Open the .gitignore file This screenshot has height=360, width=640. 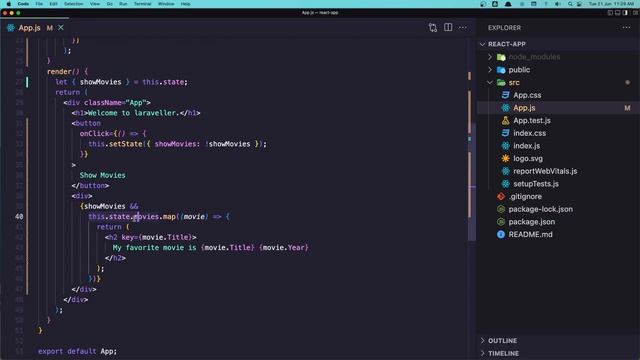click(525, 196)
